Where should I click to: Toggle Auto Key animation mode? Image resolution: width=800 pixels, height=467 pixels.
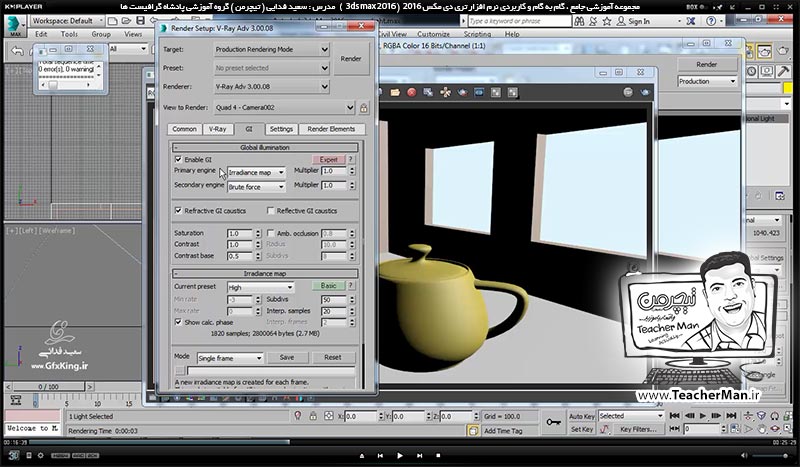coord(582,416)
